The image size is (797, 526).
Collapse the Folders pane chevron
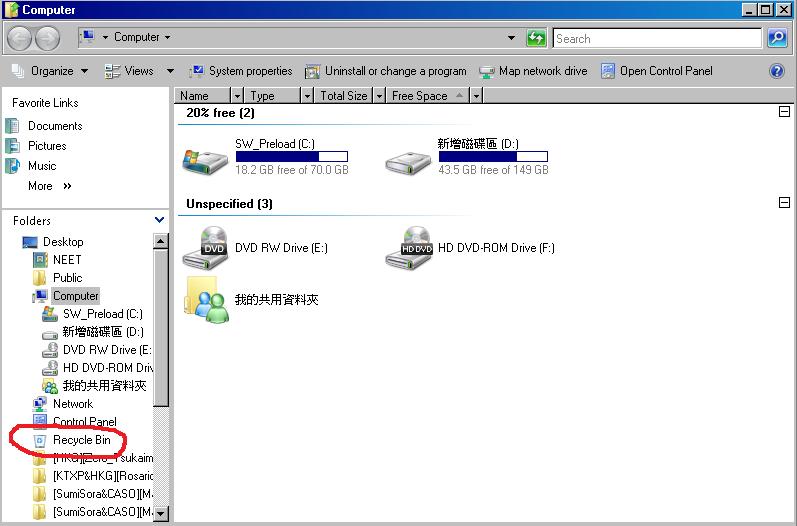(x=159, y=220)
